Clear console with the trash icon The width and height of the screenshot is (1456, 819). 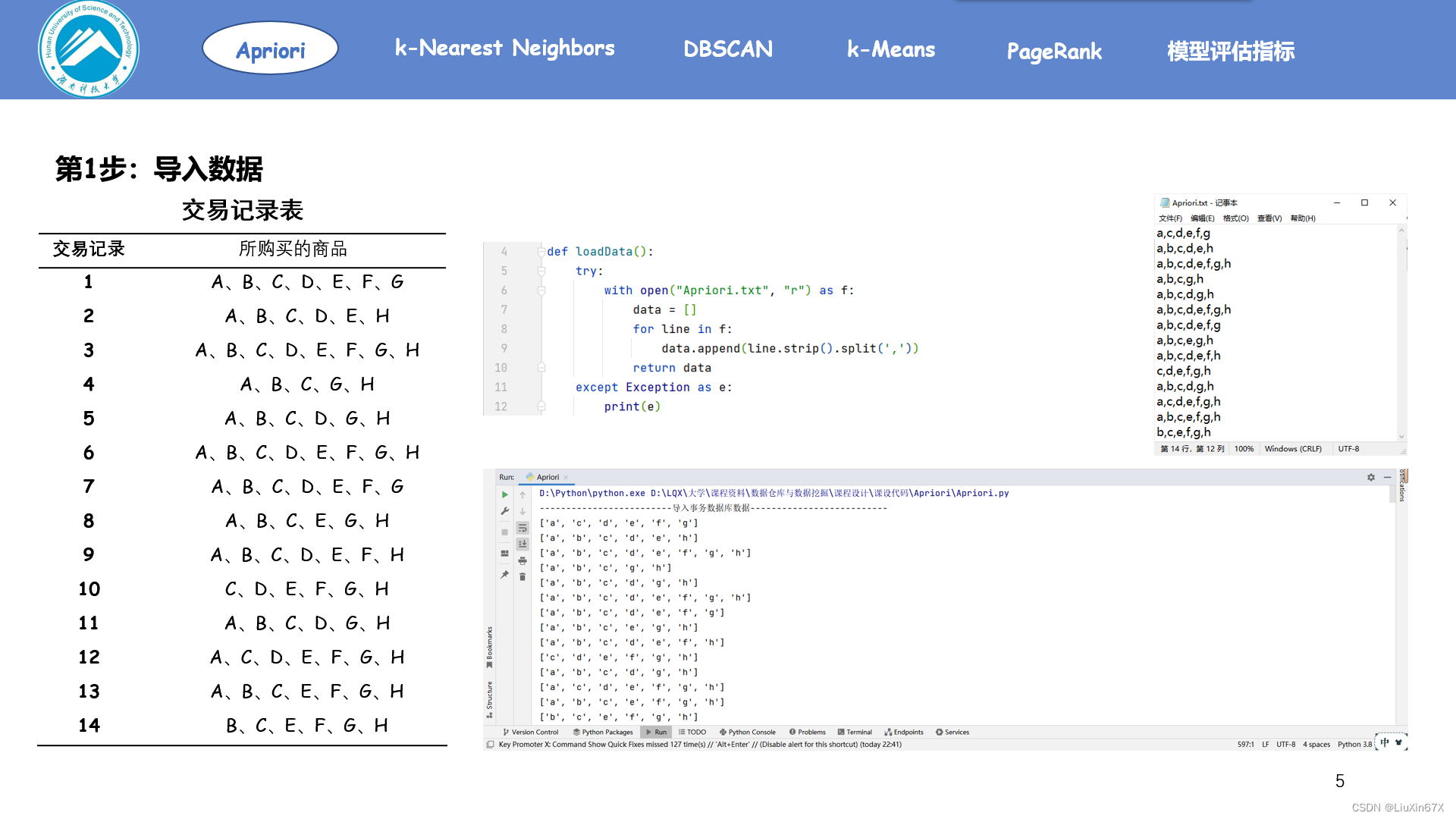tap(522, 576)
